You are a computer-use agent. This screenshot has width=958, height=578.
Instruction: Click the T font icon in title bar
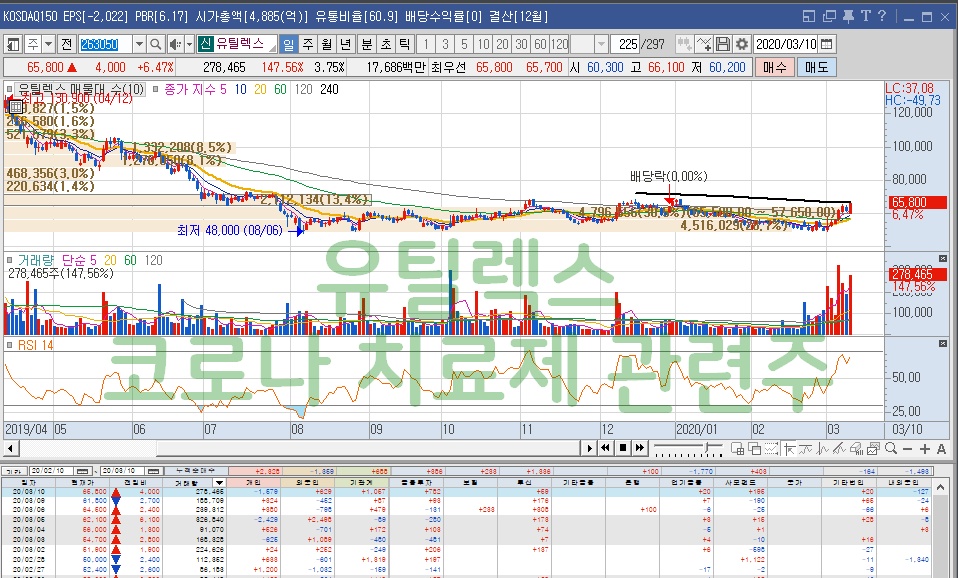click(x=865, y=16)
